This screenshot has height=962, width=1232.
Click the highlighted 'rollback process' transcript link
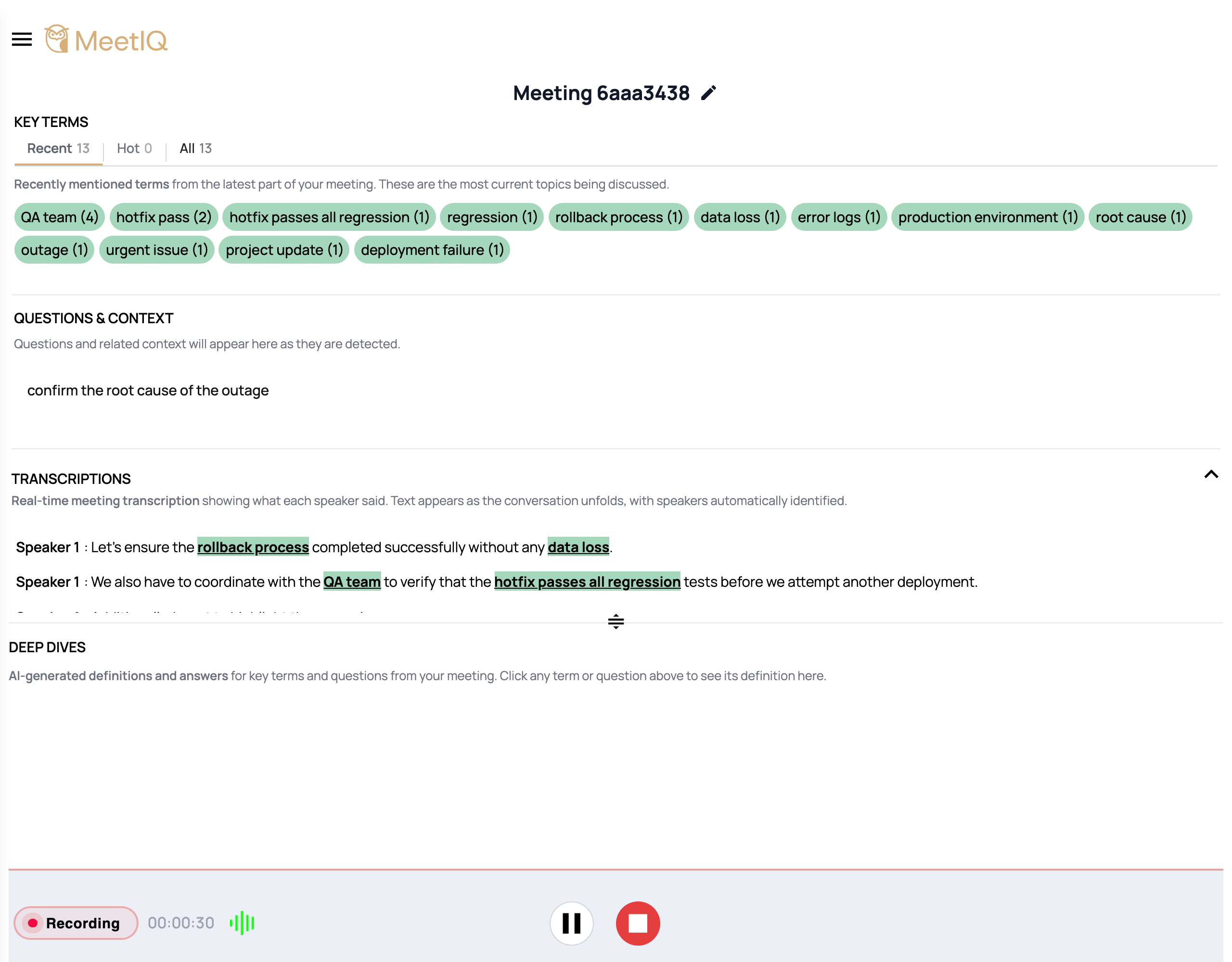[253, 547]
